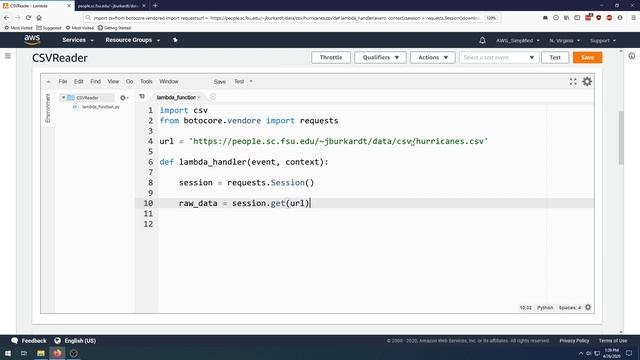Toggle the browser sidebar icon
Screen dimensions: 640x360
(x=577, y=18)
